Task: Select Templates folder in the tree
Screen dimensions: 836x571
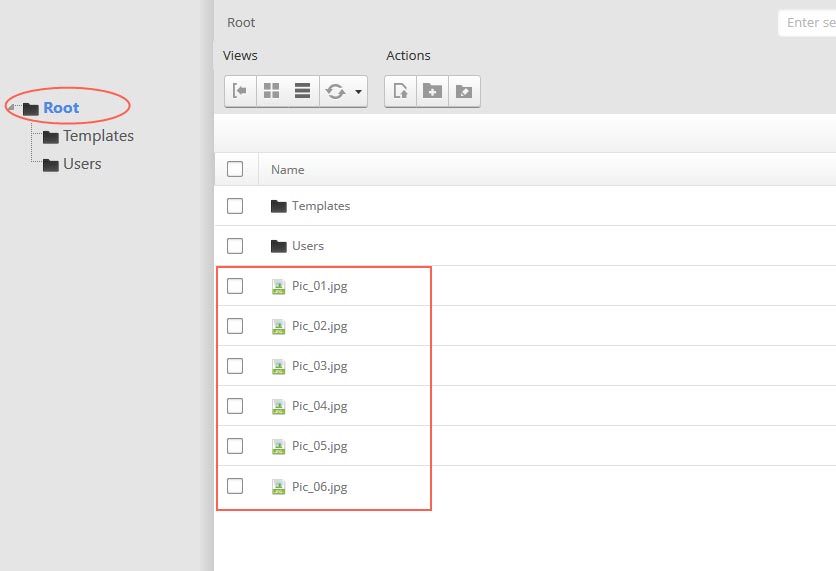Action: pos(97,136)
